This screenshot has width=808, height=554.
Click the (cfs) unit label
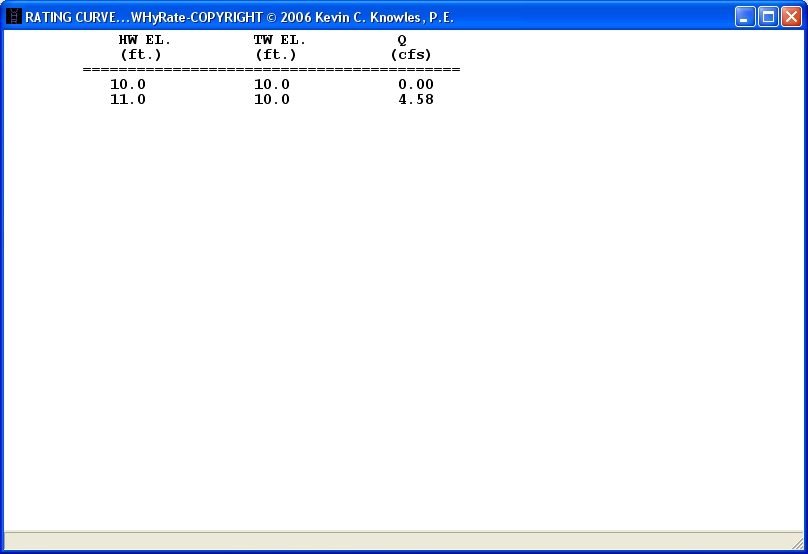click(411, 55)
